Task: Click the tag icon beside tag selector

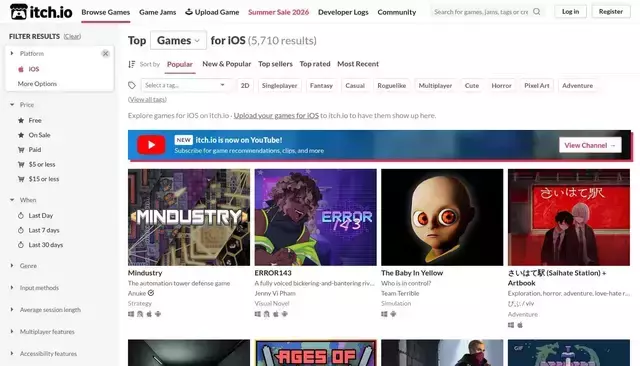Action: pyautogui.click(x=132, y=85)
